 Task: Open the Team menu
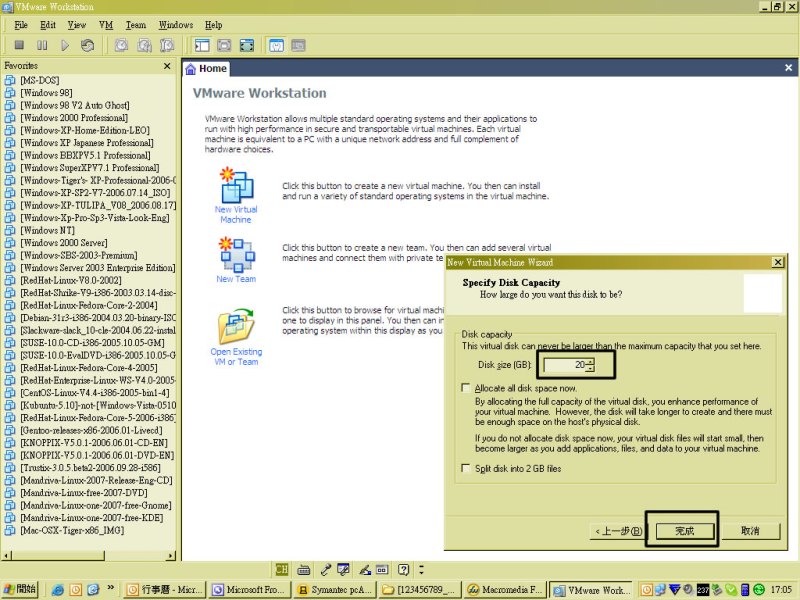click(136, 25)
